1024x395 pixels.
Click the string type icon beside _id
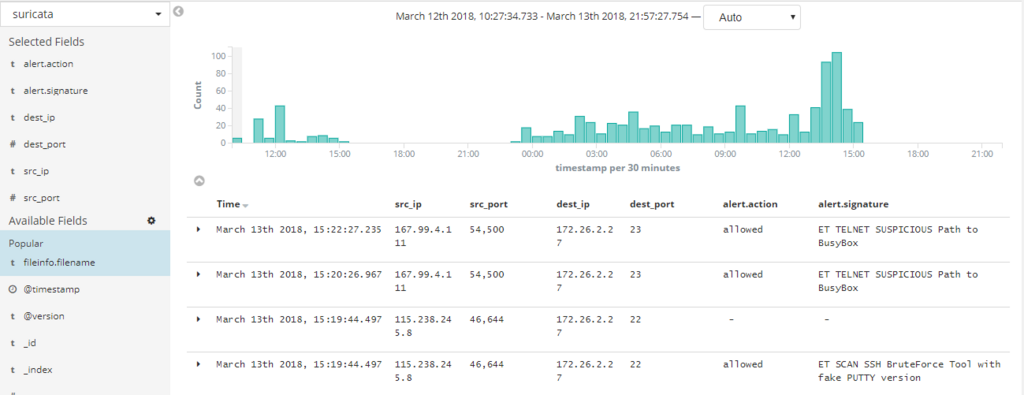(x=12, y=343)
